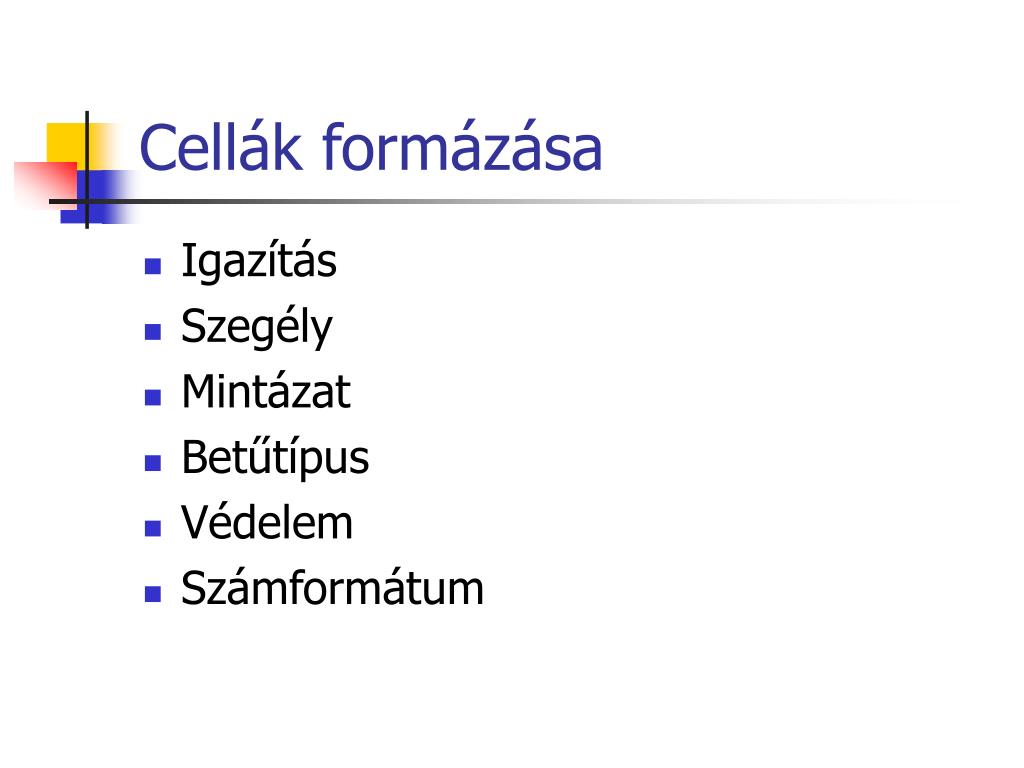Click the vertical black line in the logo
This screenshot has width=1024, height=768.
[87, 170]
